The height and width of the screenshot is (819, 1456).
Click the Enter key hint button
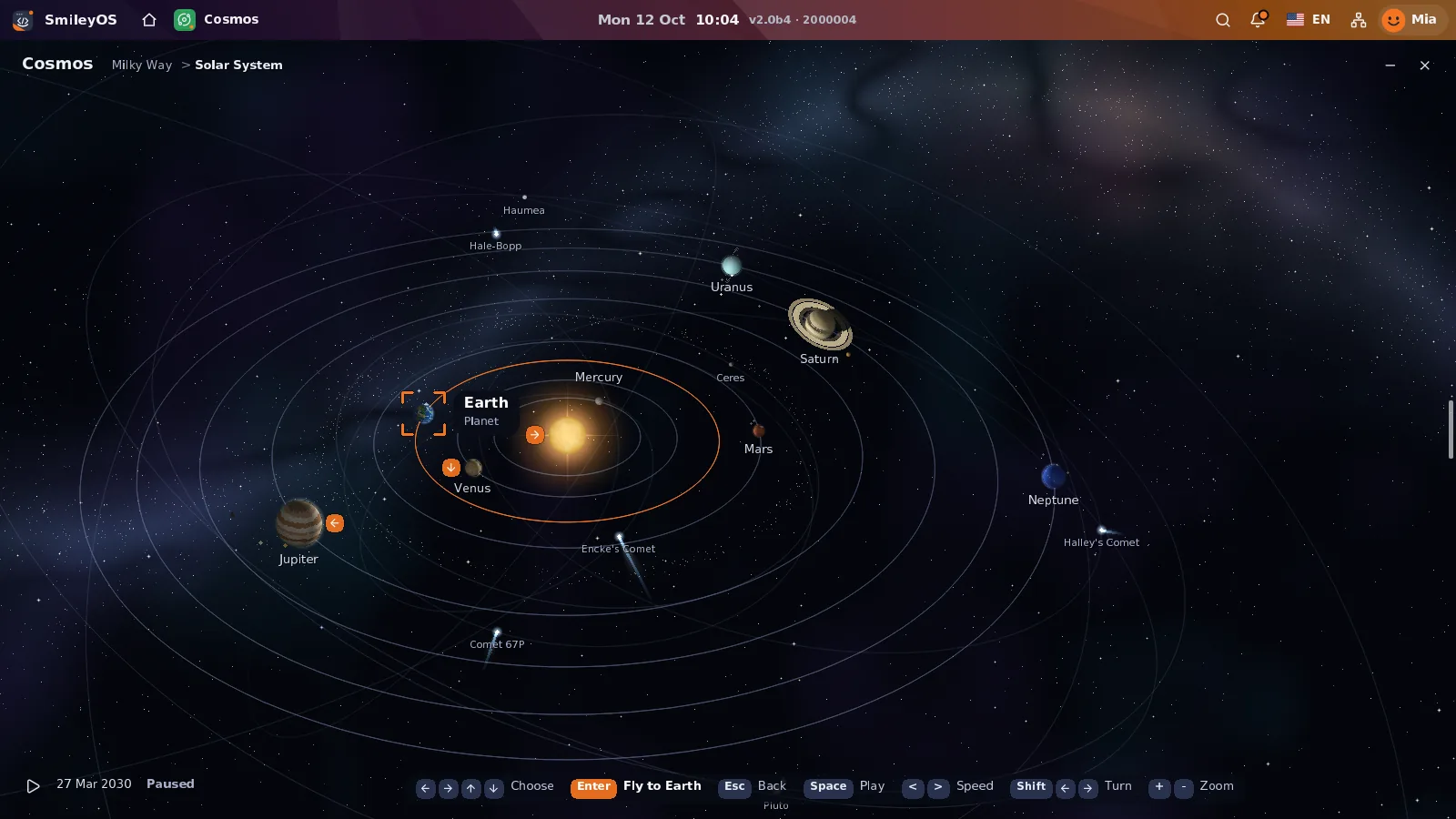(593, 787)
